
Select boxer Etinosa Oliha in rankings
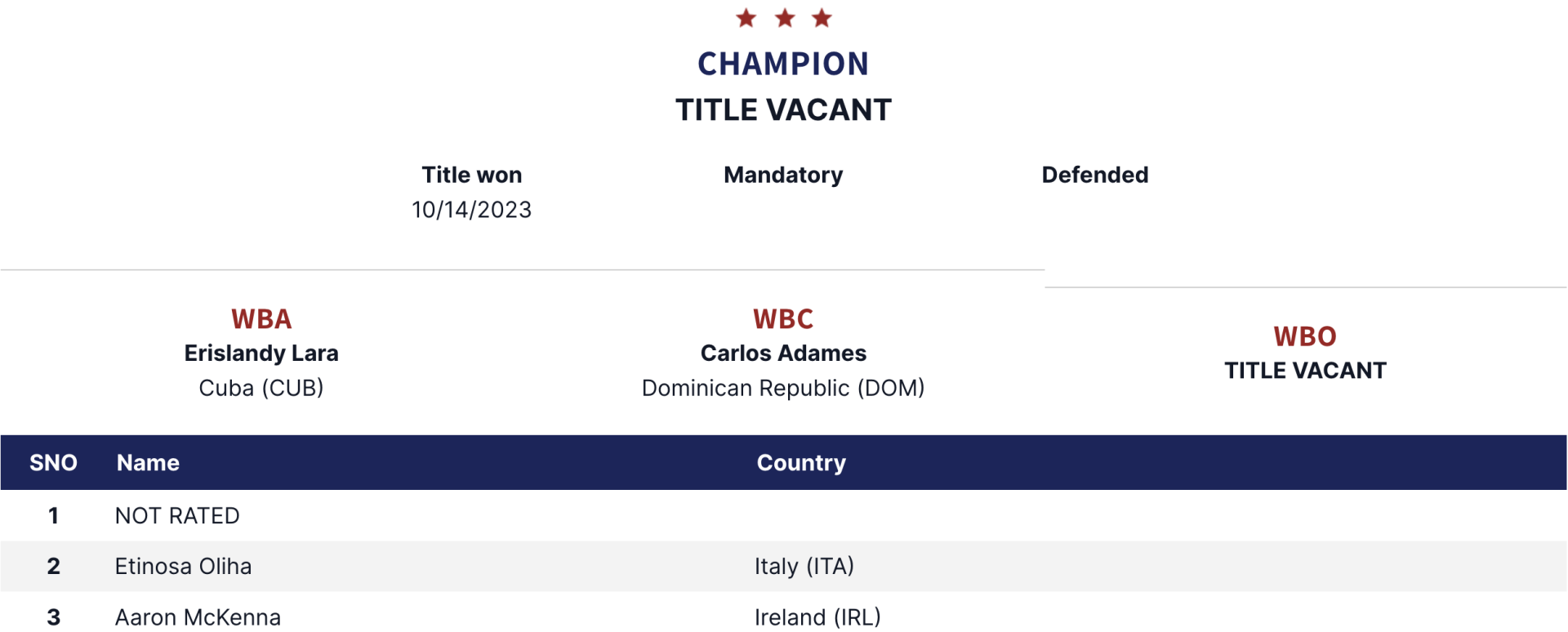tap(183, 567)
